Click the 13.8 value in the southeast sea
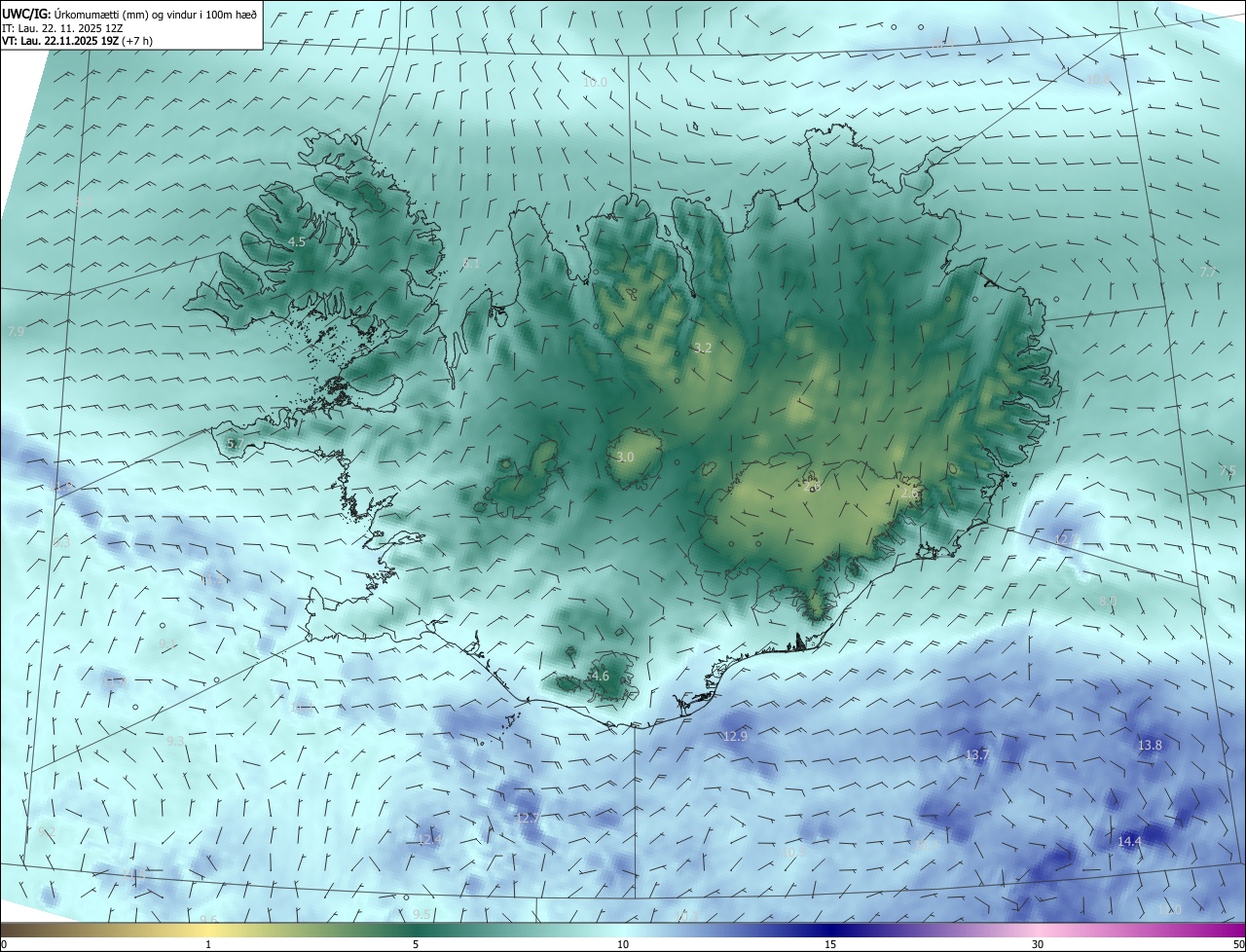 [x=1150, y=745]
